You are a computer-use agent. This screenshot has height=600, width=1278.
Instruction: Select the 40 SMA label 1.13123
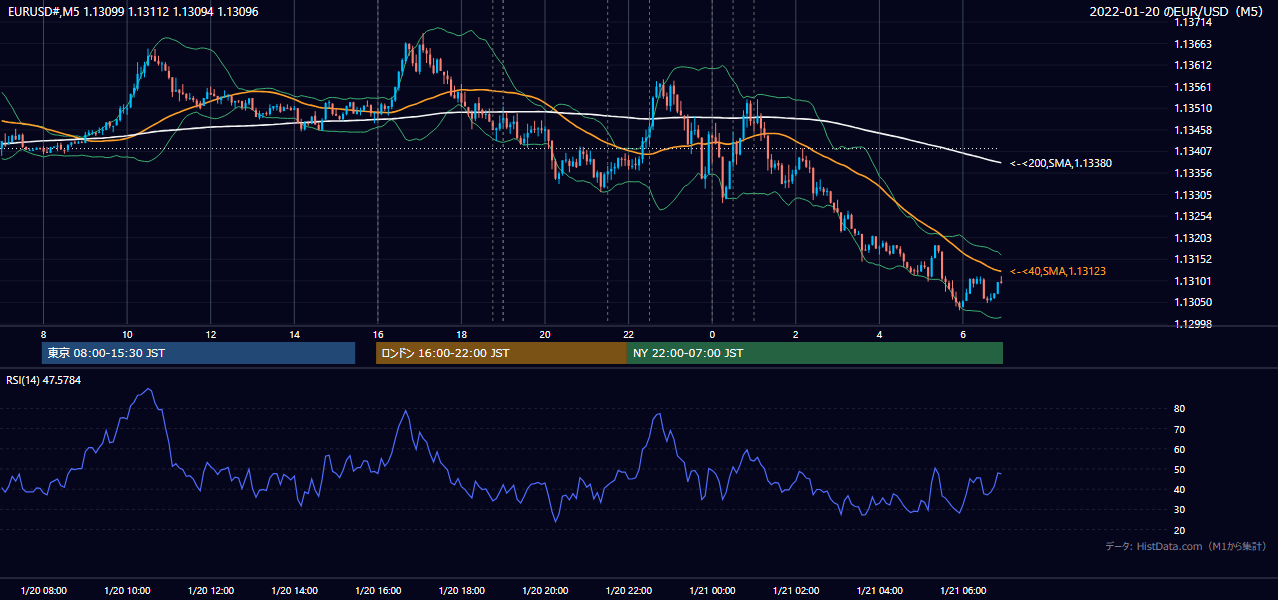pyautogui.click(x=1058, y=271)
